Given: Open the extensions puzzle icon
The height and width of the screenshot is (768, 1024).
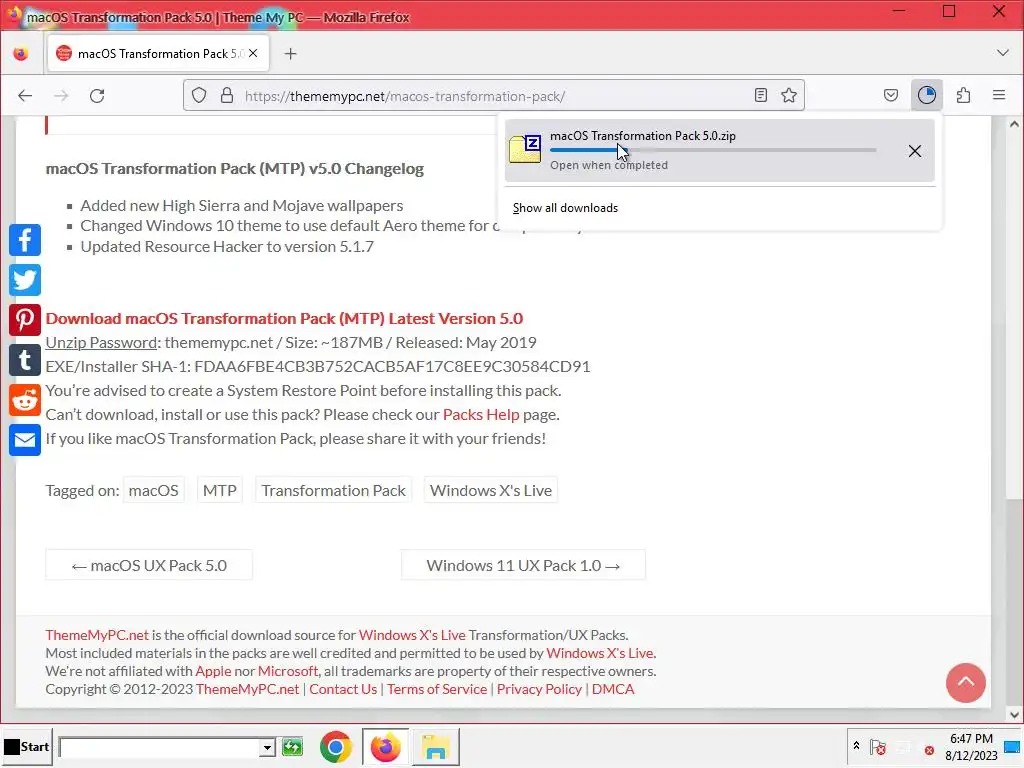Looking at the screenshot, I should [963, 95].
